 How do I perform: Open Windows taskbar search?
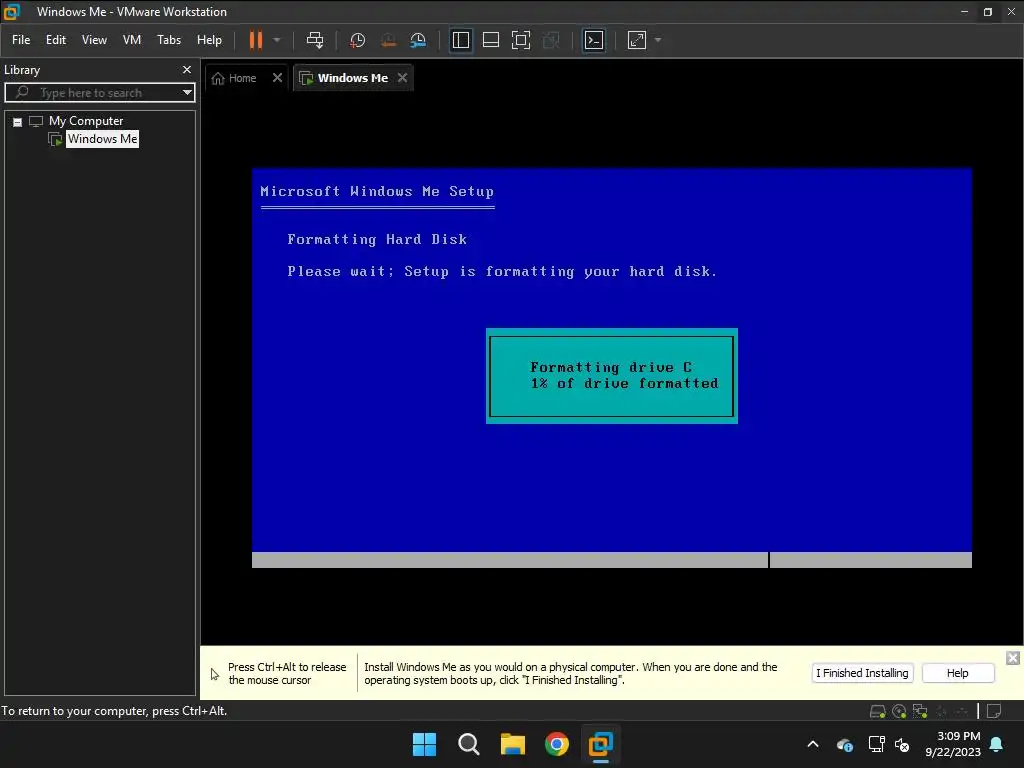(x=468, y=744)
